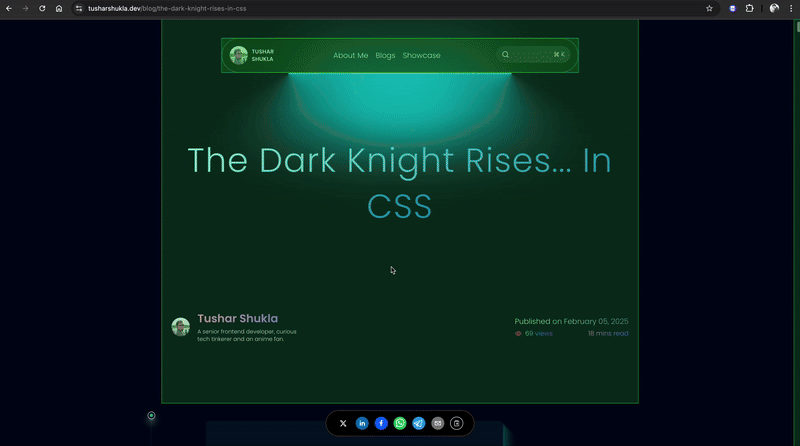Screen dimensions: 800x446
Task: Click 'Published on February 05, 2025' text
Action: pyautogui.click(x=571, y=321)
